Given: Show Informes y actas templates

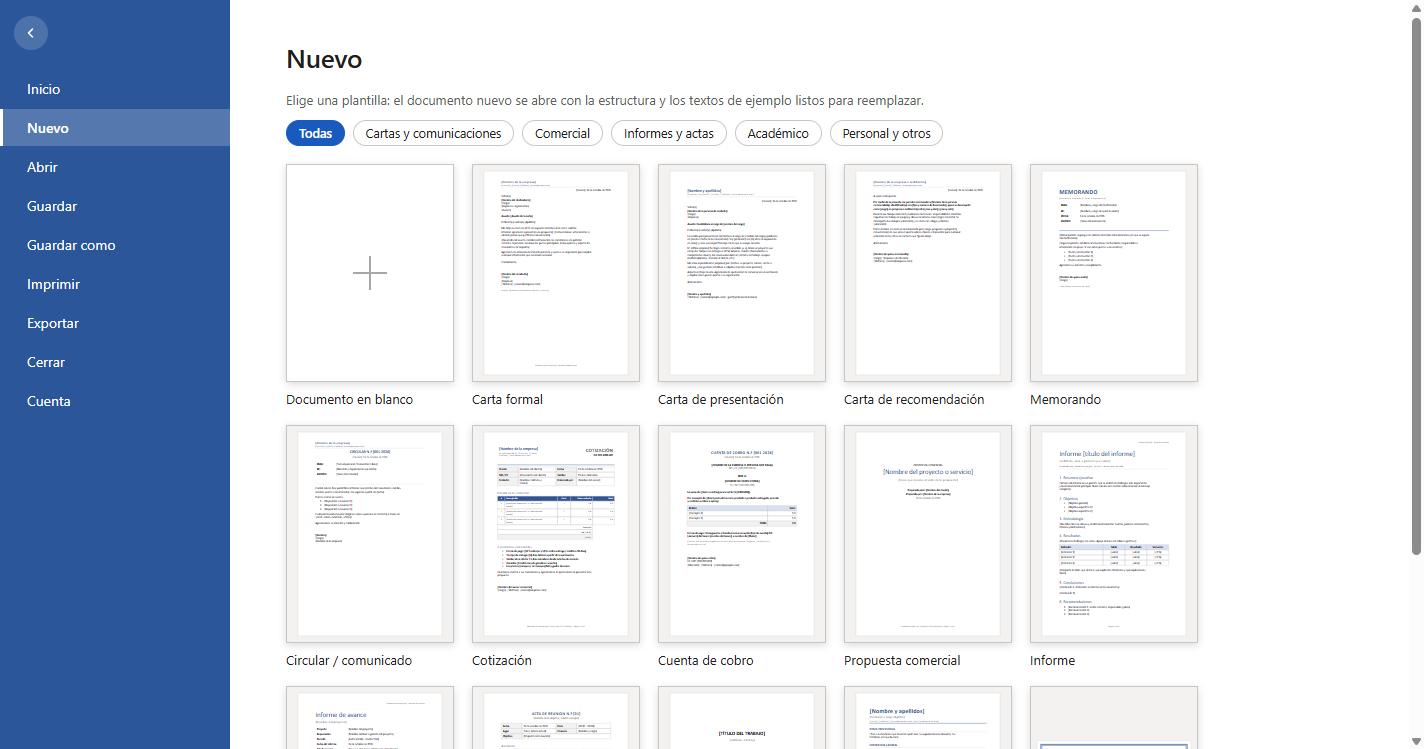Looking at the screenshot, I should click(668, 133).
